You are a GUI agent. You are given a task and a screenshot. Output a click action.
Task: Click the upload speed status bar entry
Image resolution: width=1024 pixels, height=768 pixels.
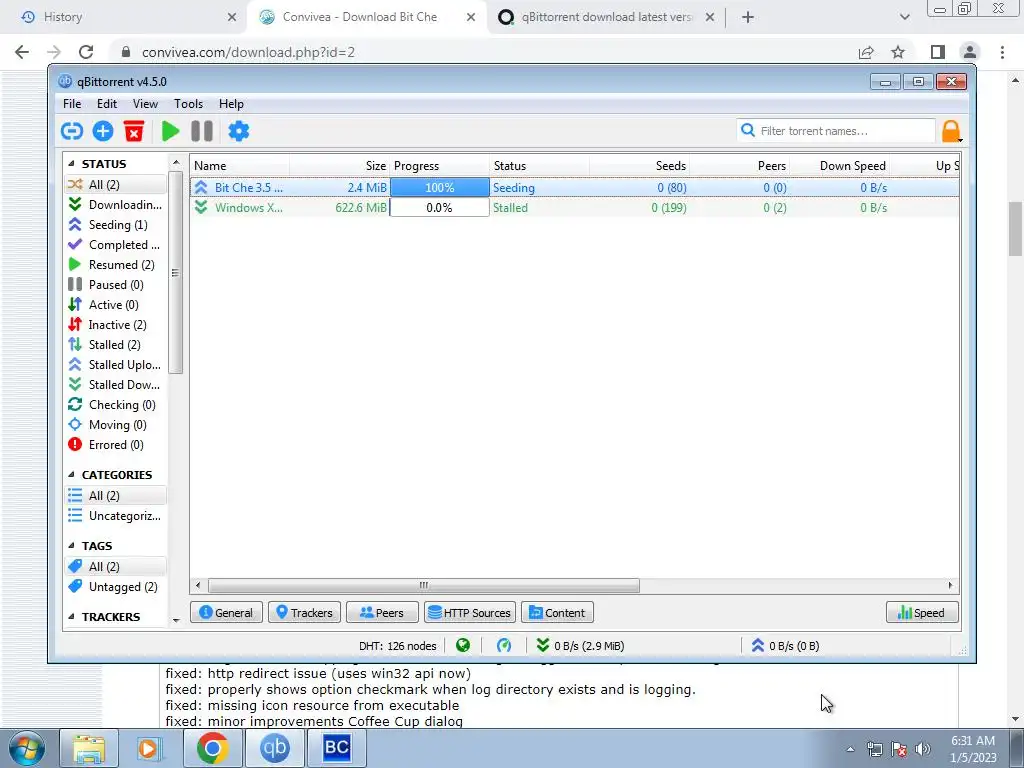pos(787,646)
